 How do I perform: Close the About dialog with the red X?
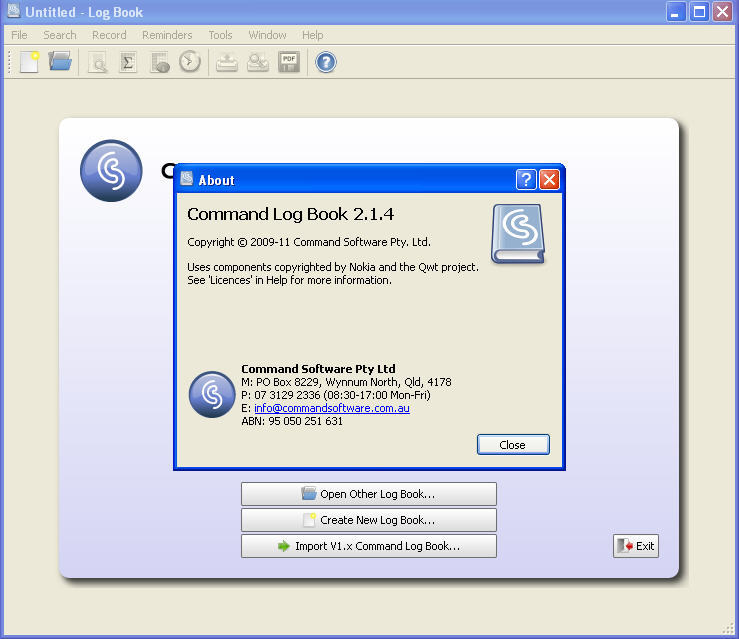(x=549, y=180)
